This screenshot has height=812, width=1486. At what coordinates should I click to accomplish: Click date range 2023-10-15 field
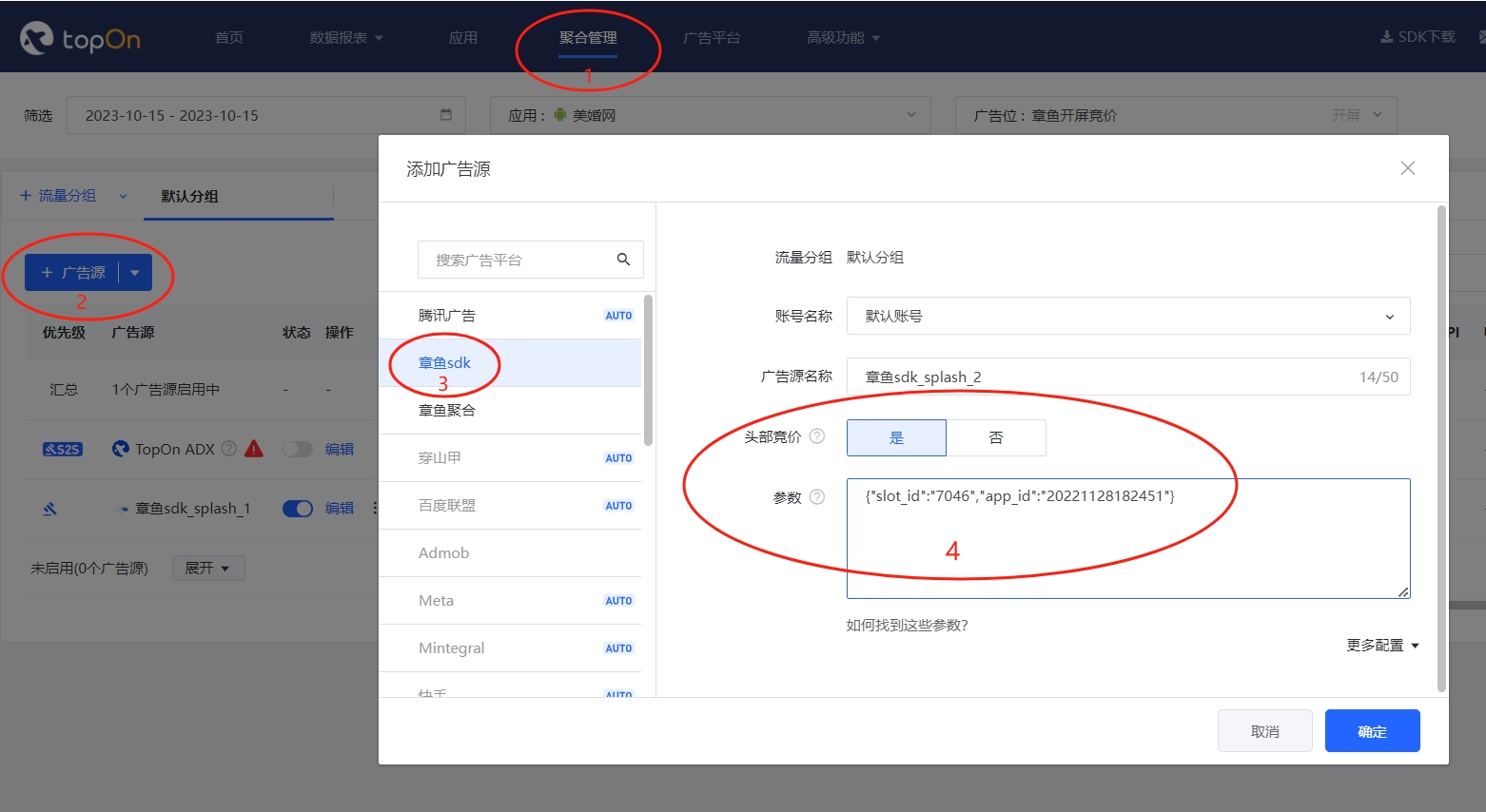[x=266, y=115]
